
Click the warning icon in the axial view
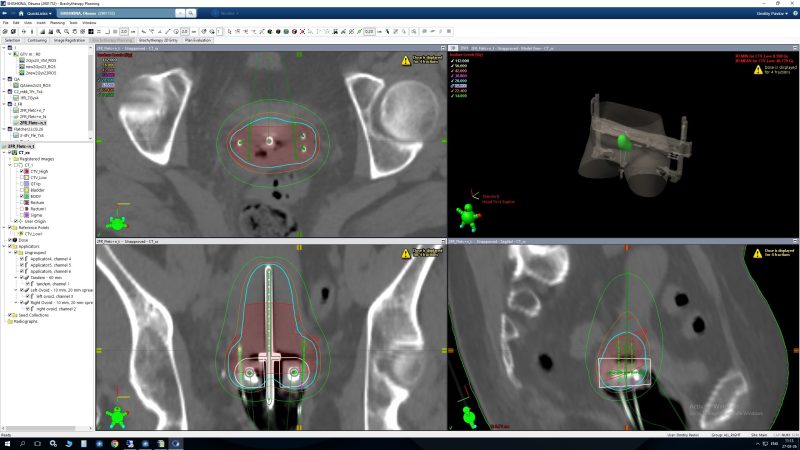coord(406,59)
